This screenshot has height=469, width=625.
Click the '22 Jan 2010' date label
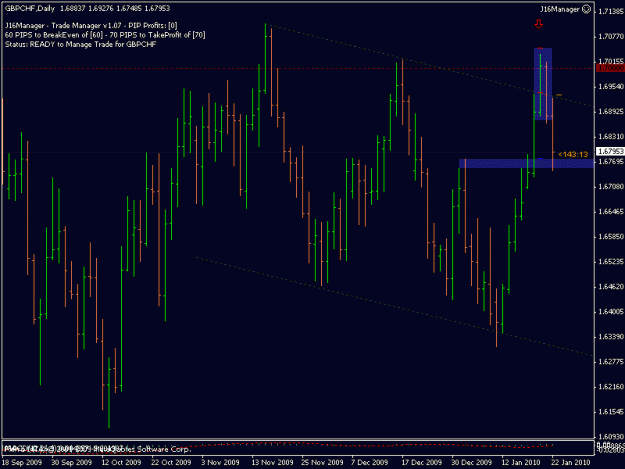(571, 462)
